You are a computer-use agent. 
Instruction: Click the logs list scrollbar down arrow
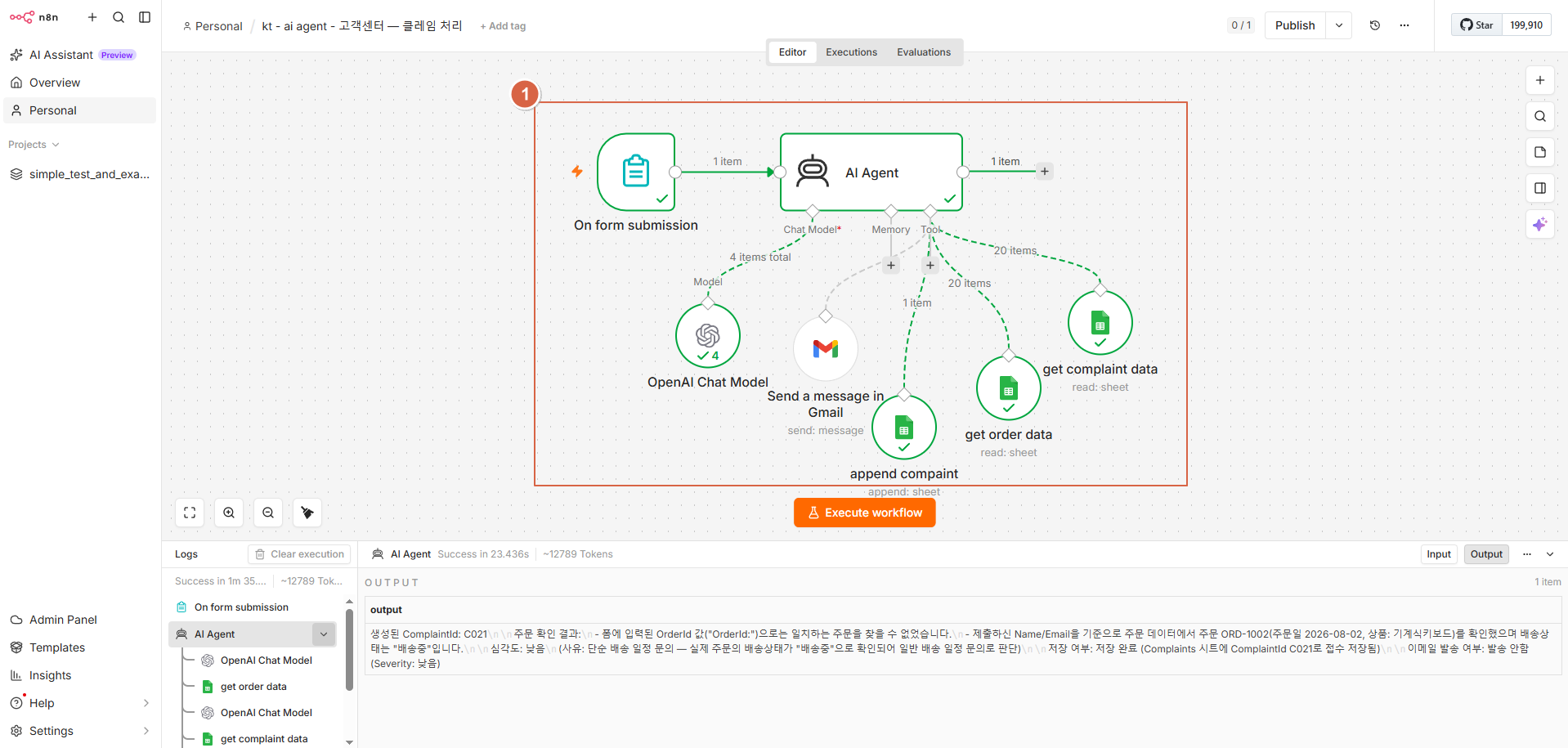pyautogui.click(x=350, y=742)
